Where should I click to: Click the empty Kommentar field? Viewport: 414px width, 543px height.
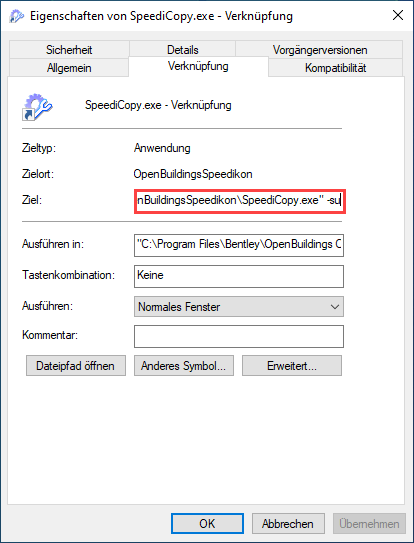pos(239,336)
